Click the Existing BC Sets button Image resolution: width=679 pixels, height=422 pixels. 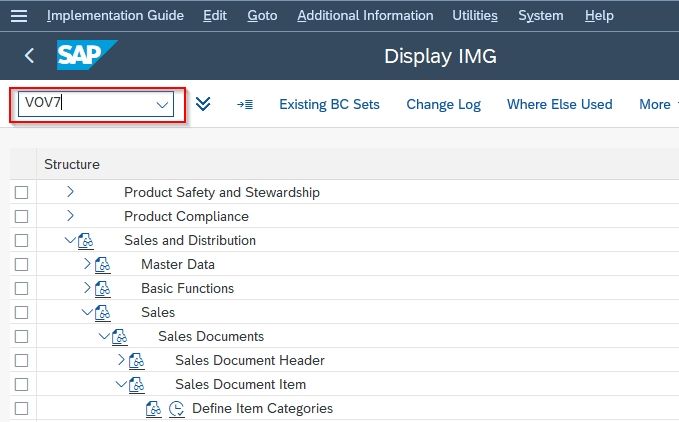tap(330, 104)
